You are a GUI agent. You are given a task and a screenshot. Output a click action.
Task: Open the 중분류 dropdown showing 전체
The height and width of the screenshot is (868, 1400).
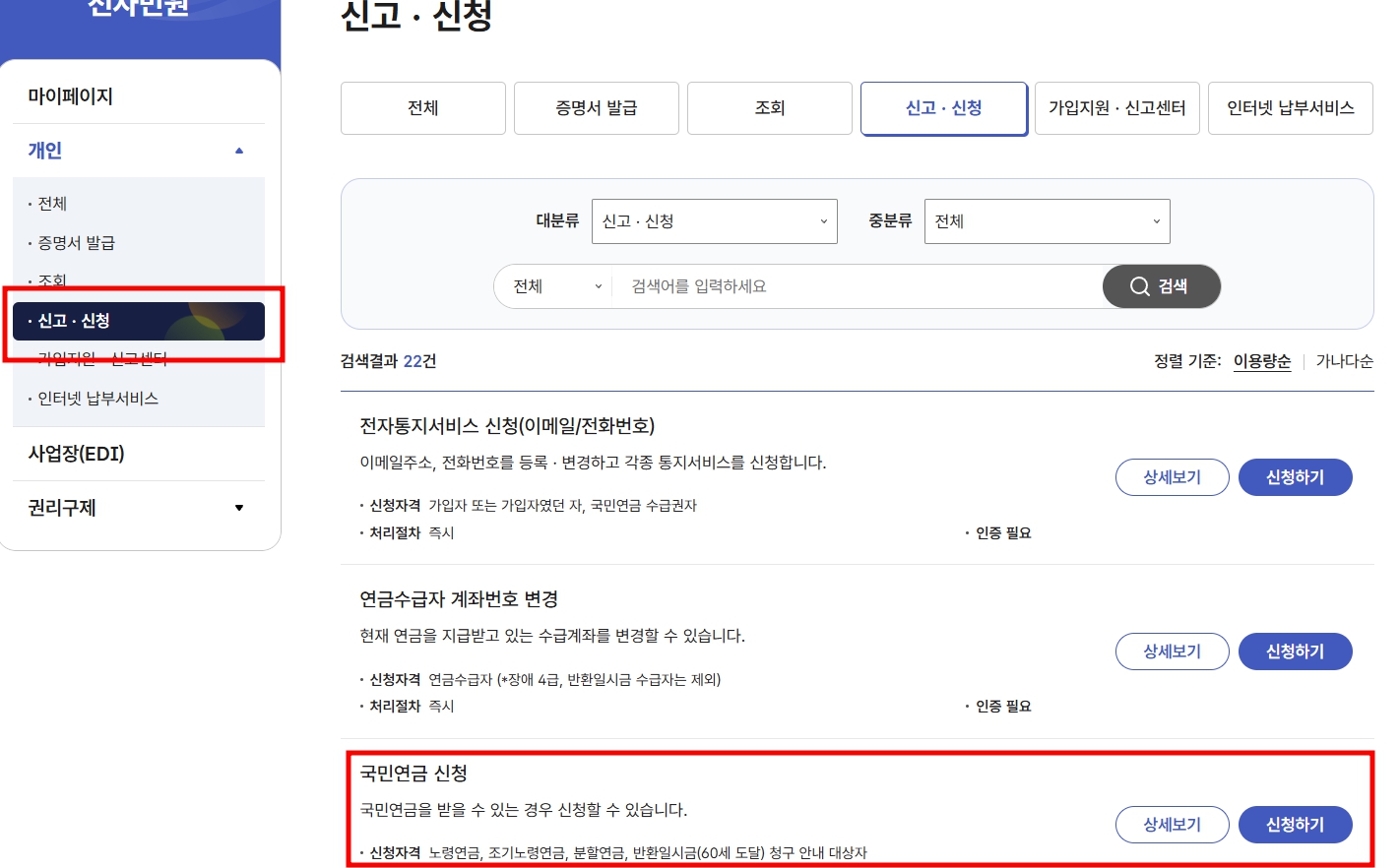(1048, 221)
